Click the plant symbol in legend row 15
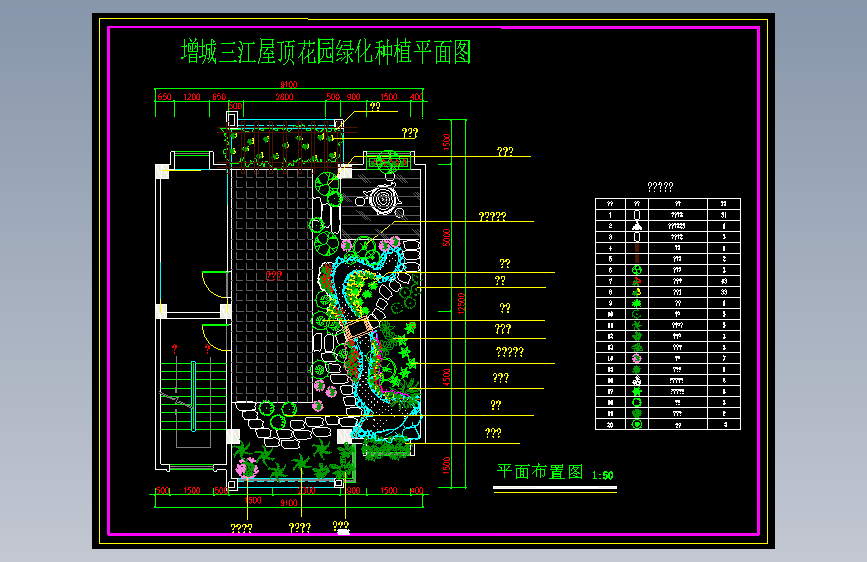This screenshot has height=562, width=867. tap(637, 370)
